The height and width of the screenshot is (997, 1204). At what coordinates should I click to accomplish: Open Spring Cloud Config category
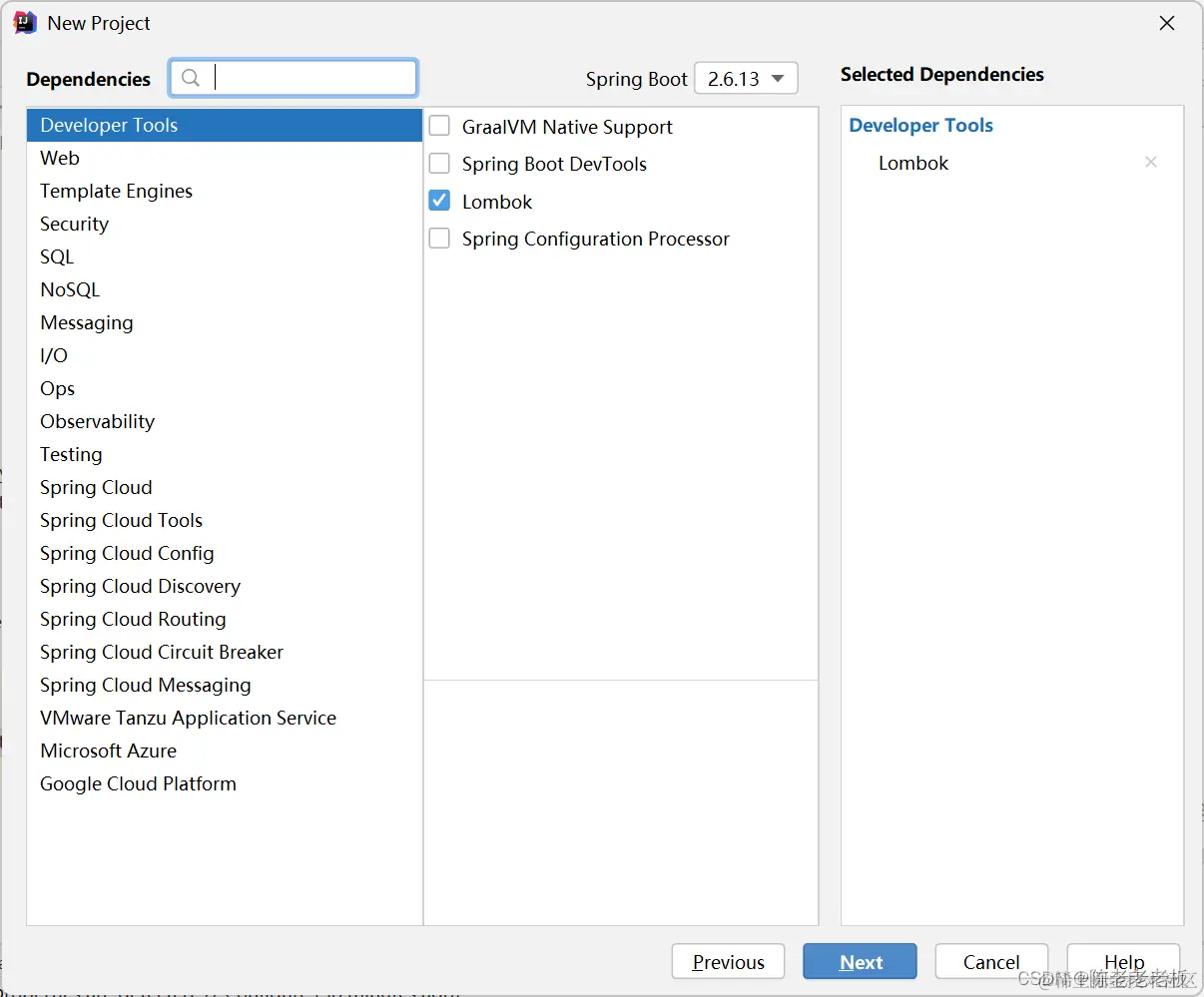point(225,553)
